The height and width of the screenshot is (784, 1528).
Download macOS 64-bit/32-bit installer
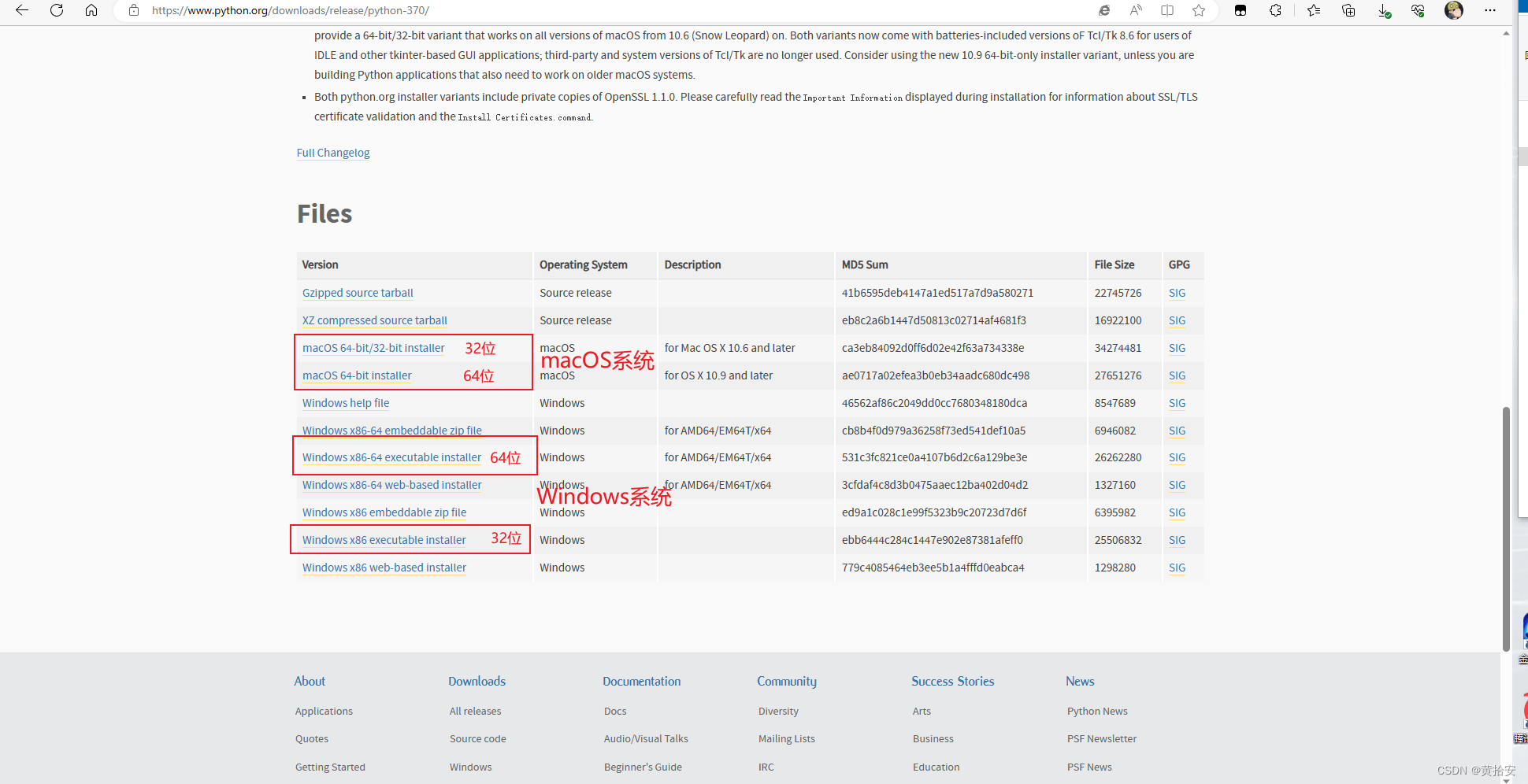click(373, 348)
